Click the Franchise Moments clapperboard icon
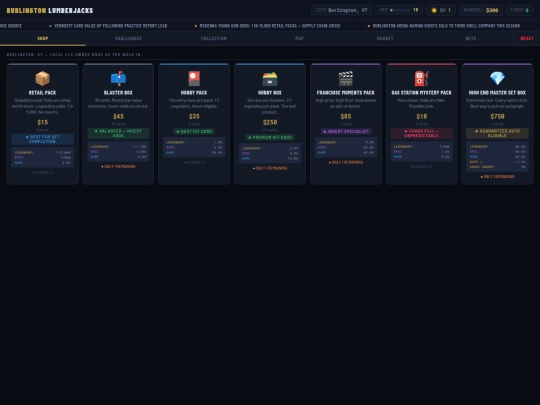Screen dimensions: 540x405 click(x=345, y=79)
